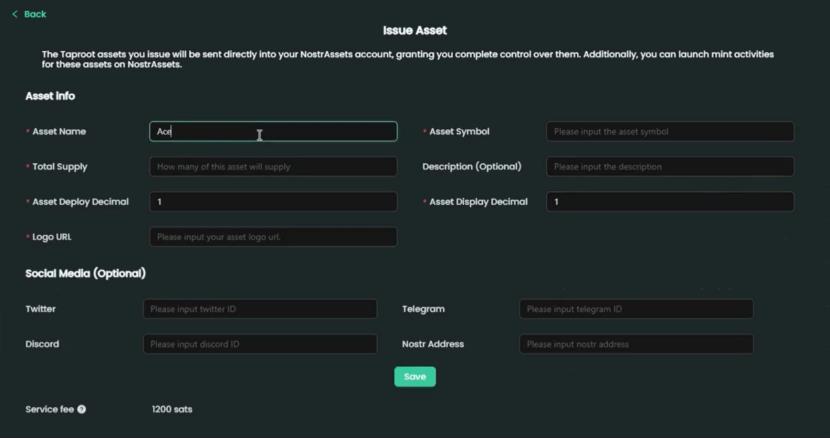
Task: Click the Back arrow link
Action: click(x=29, y=14)
